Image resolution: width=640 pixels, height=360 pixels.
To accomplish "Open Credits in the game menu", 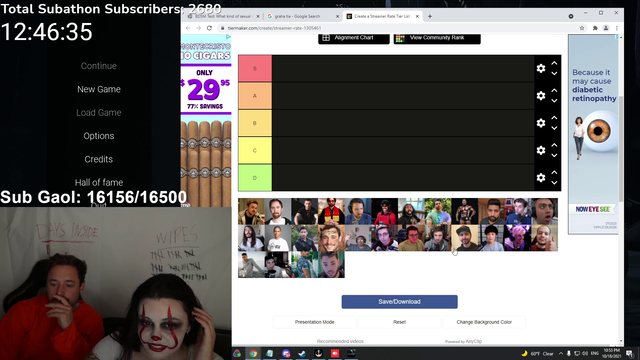I will 98,159.
